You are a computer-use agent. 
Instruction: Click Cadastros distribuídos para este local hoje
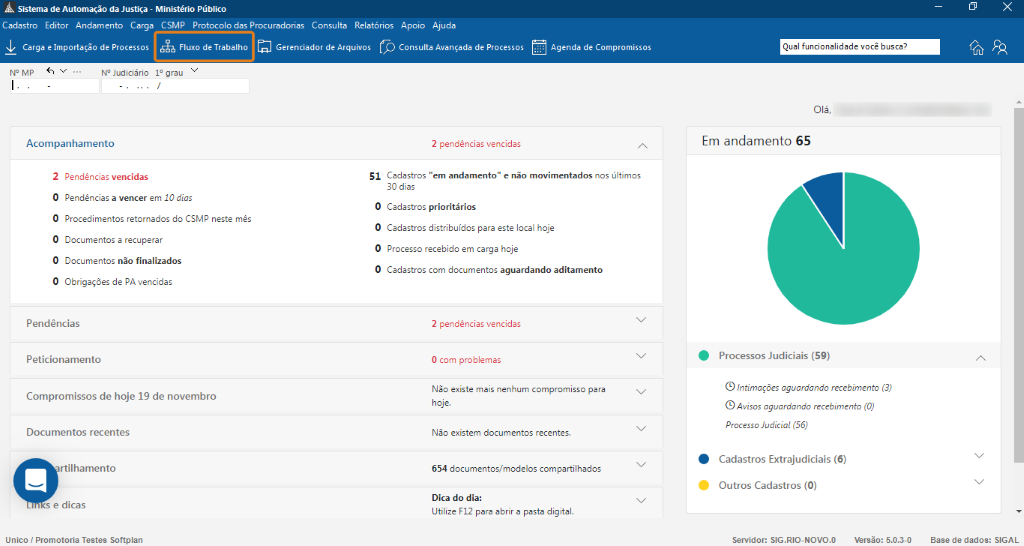pos(470,228)
